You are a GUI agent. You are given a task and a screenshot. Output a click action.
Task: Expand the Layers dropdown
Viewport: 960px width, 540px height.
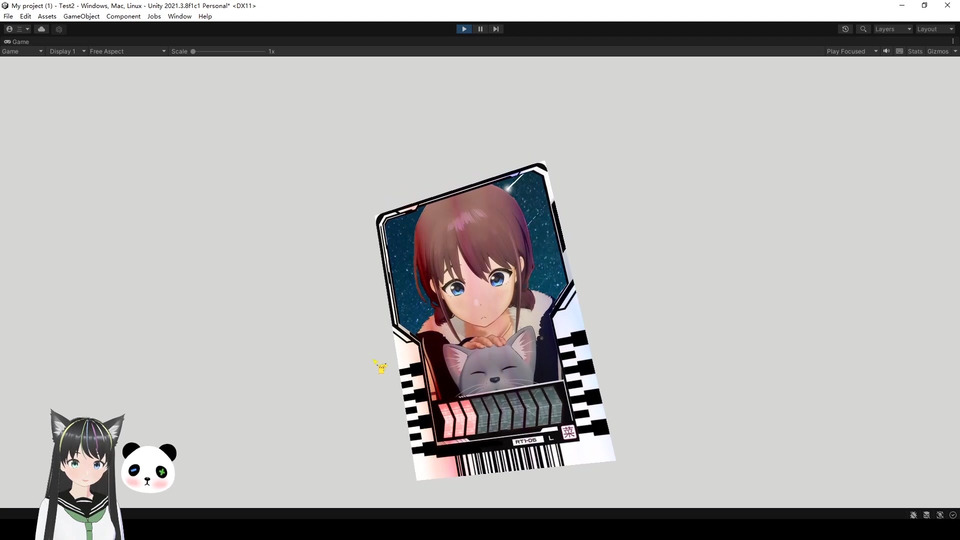893,29
